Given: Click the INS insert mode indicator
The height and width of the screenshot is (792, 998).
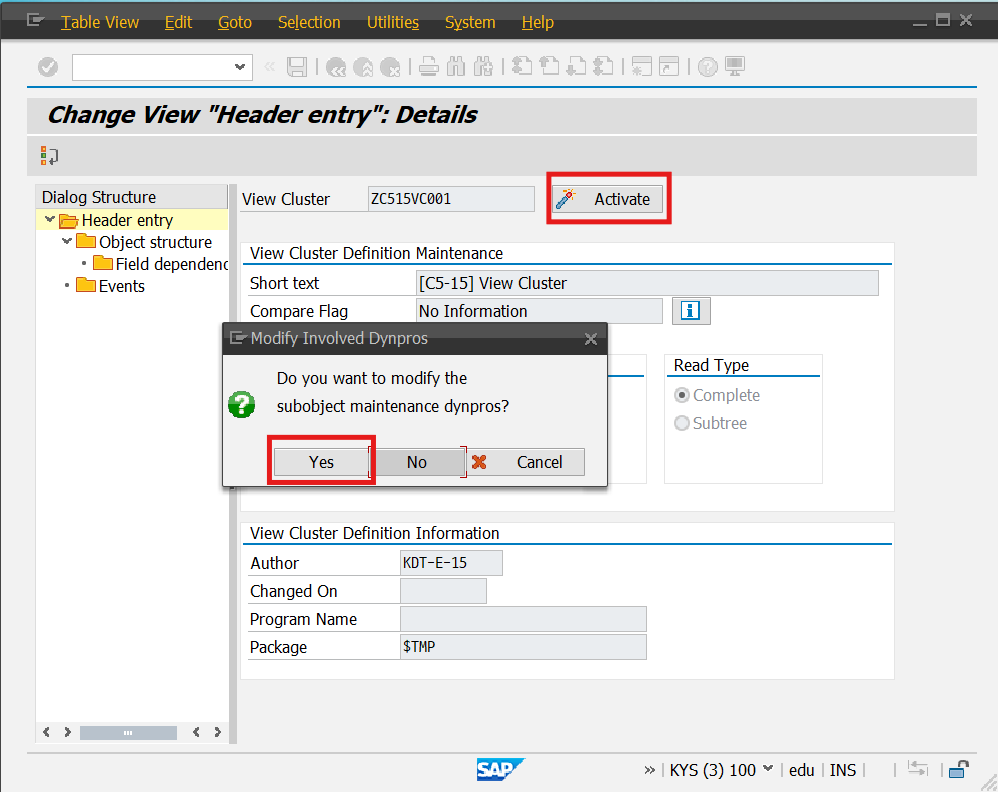Looking at the screenshot, I should (x=843, y=770).
